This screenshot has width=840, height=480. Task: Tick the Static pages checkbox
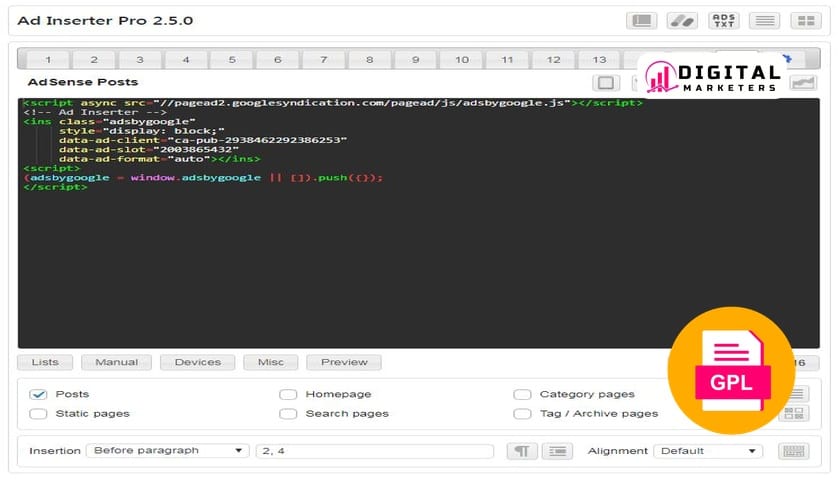pyautogui.click(x=39, y=413)
